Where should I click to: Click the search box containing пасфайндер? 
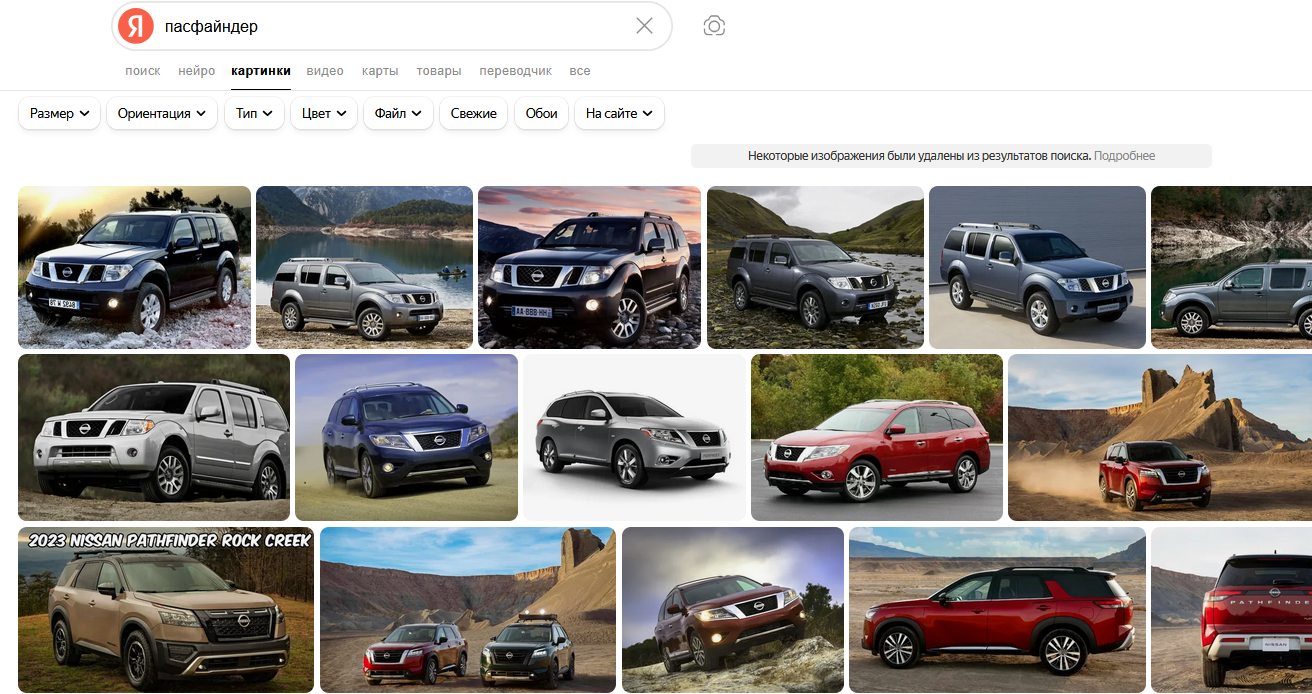click(x=391, y=26)
